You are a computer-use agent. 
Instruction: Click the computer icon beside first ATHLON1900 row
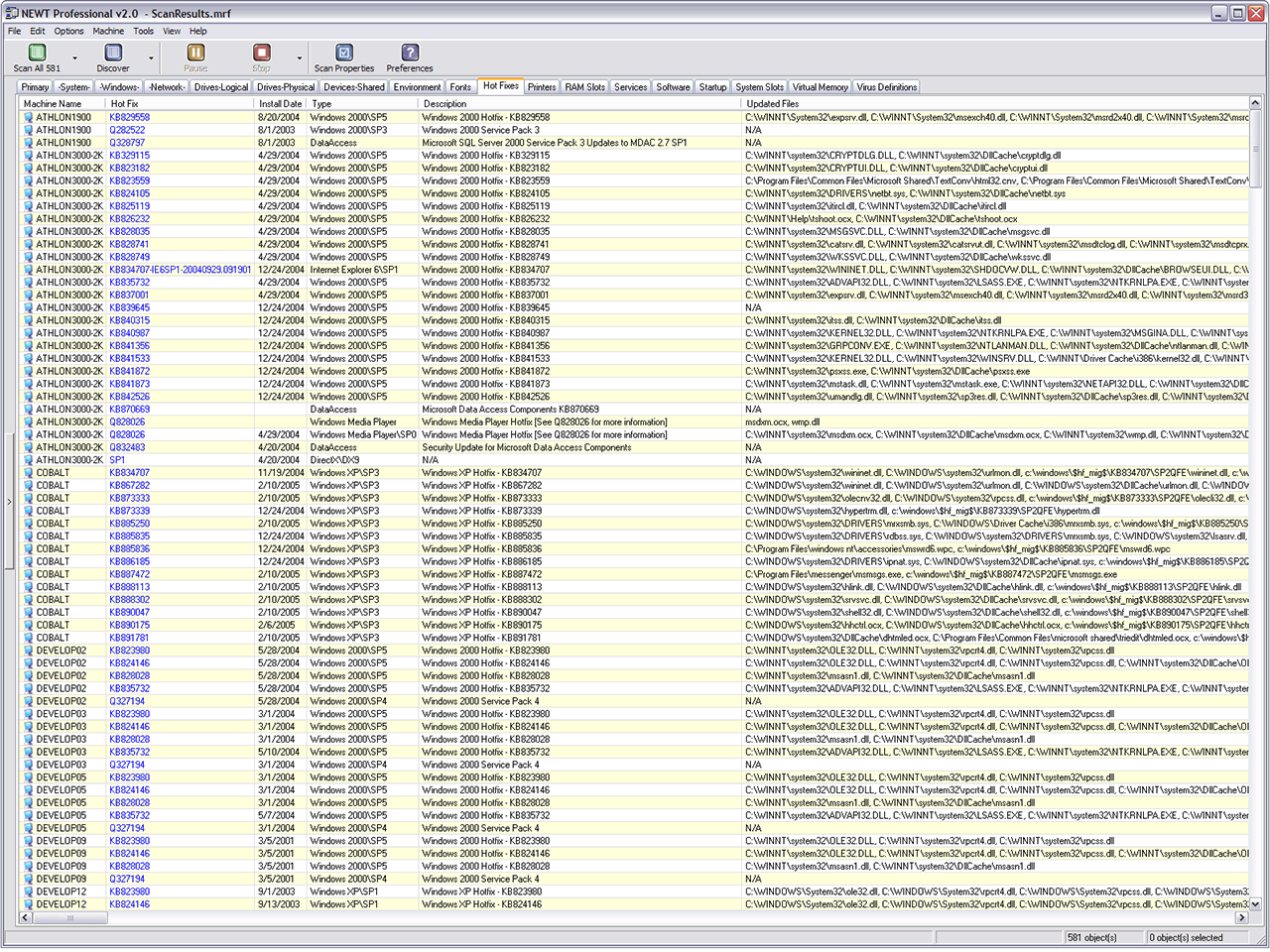coord(29,117)
